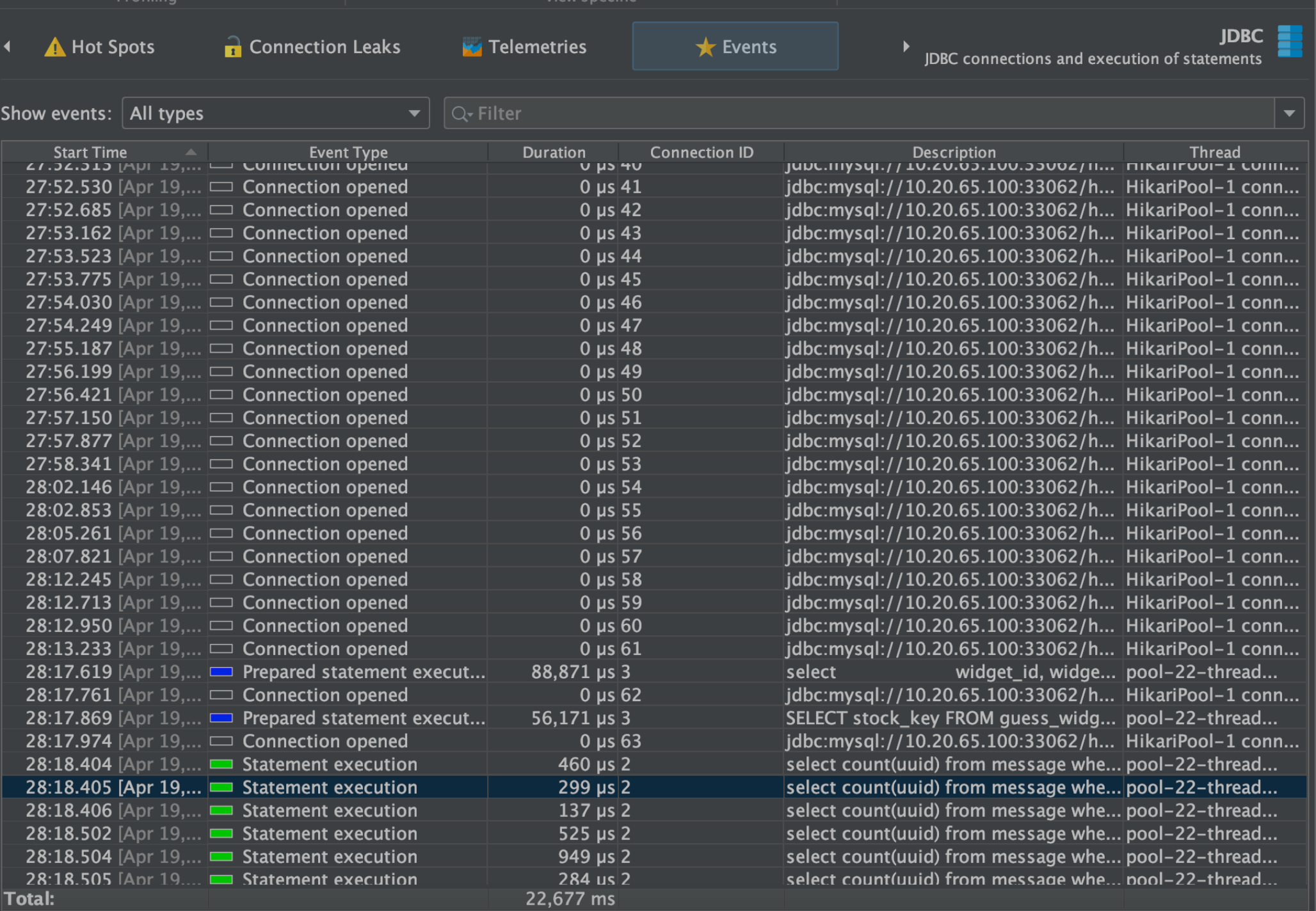Screen dimensions: 1316x911
Task: Click green icon of 28:18.404 statement execution
Action: [x=221, y=764]
